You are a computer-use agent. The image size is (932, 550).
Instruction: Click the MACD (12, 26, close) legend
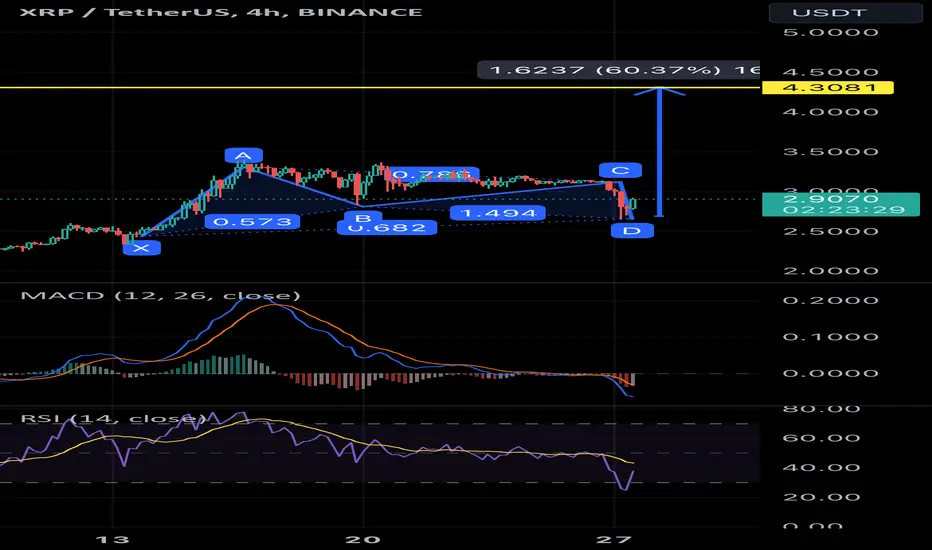click(x=160, y=296)
